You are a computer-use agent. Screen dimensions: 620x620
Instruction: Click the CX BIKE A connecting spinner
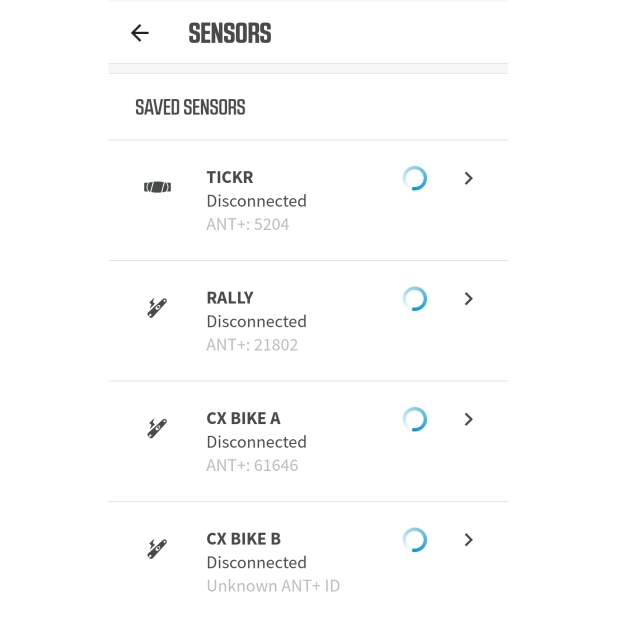click(x=414, y=419)
